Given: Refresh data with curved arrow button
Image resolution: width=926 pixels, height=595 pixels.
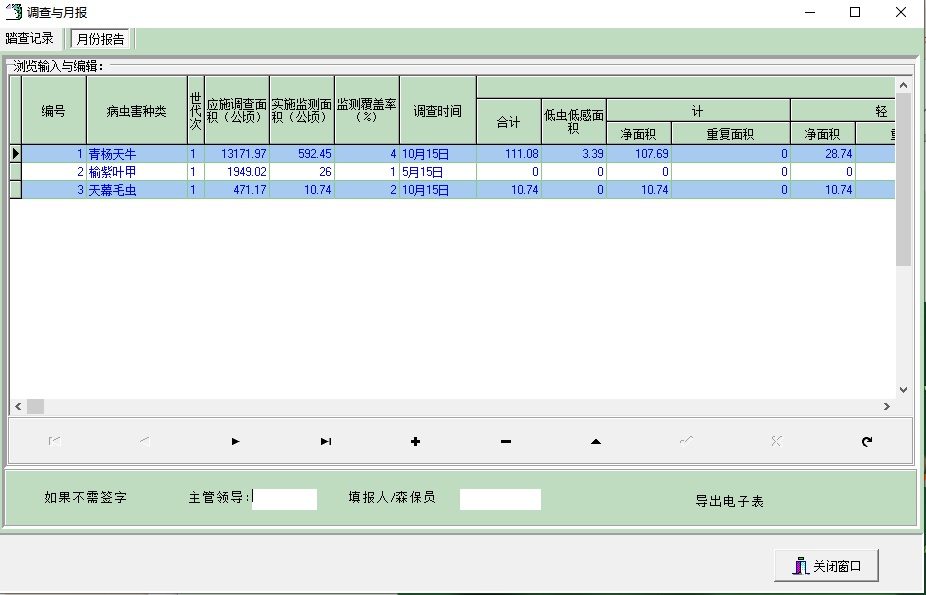Looking at the screenshot, I should [867, 441].
